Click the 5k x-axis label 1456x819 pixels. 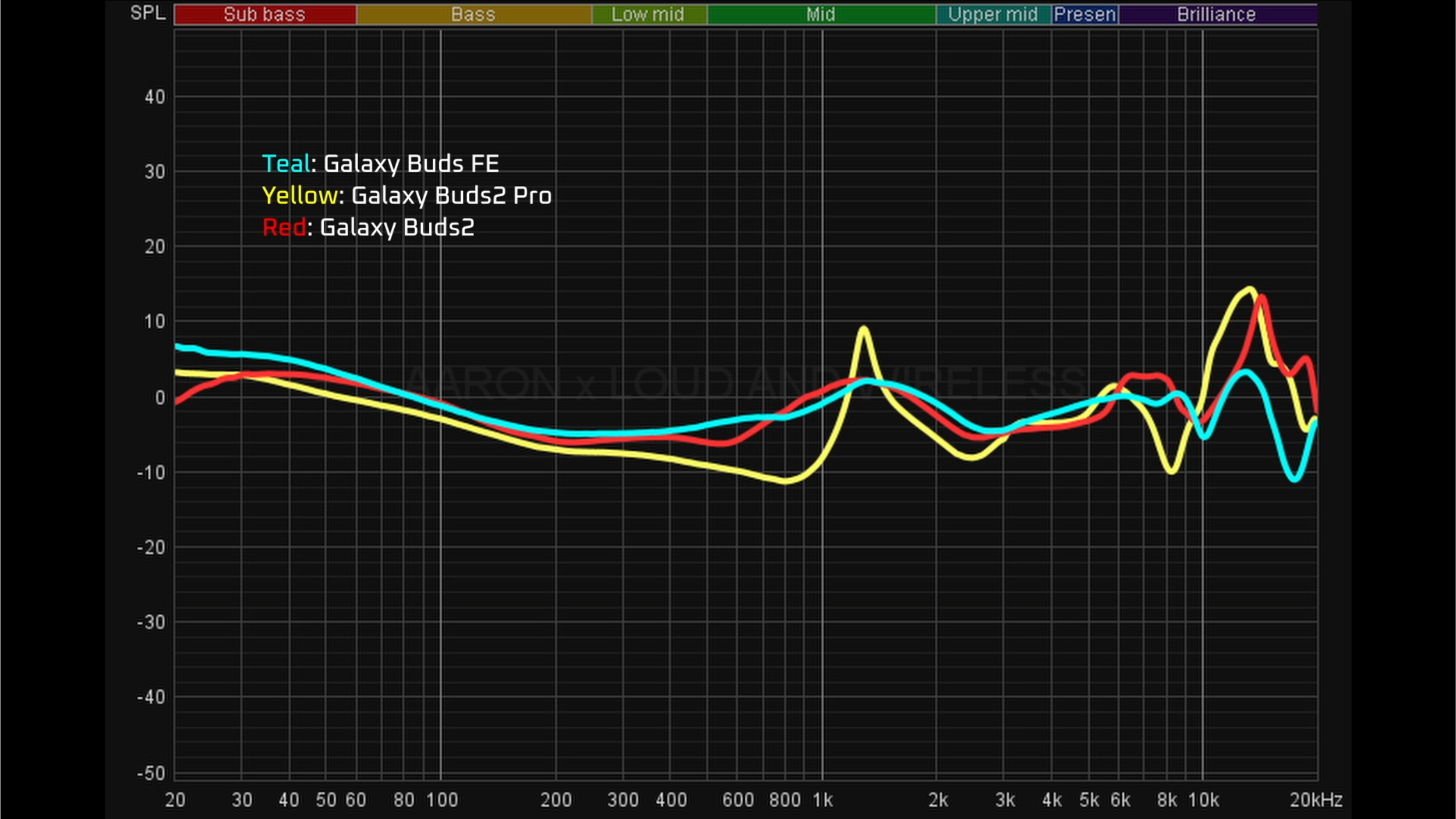point(1090,800)
